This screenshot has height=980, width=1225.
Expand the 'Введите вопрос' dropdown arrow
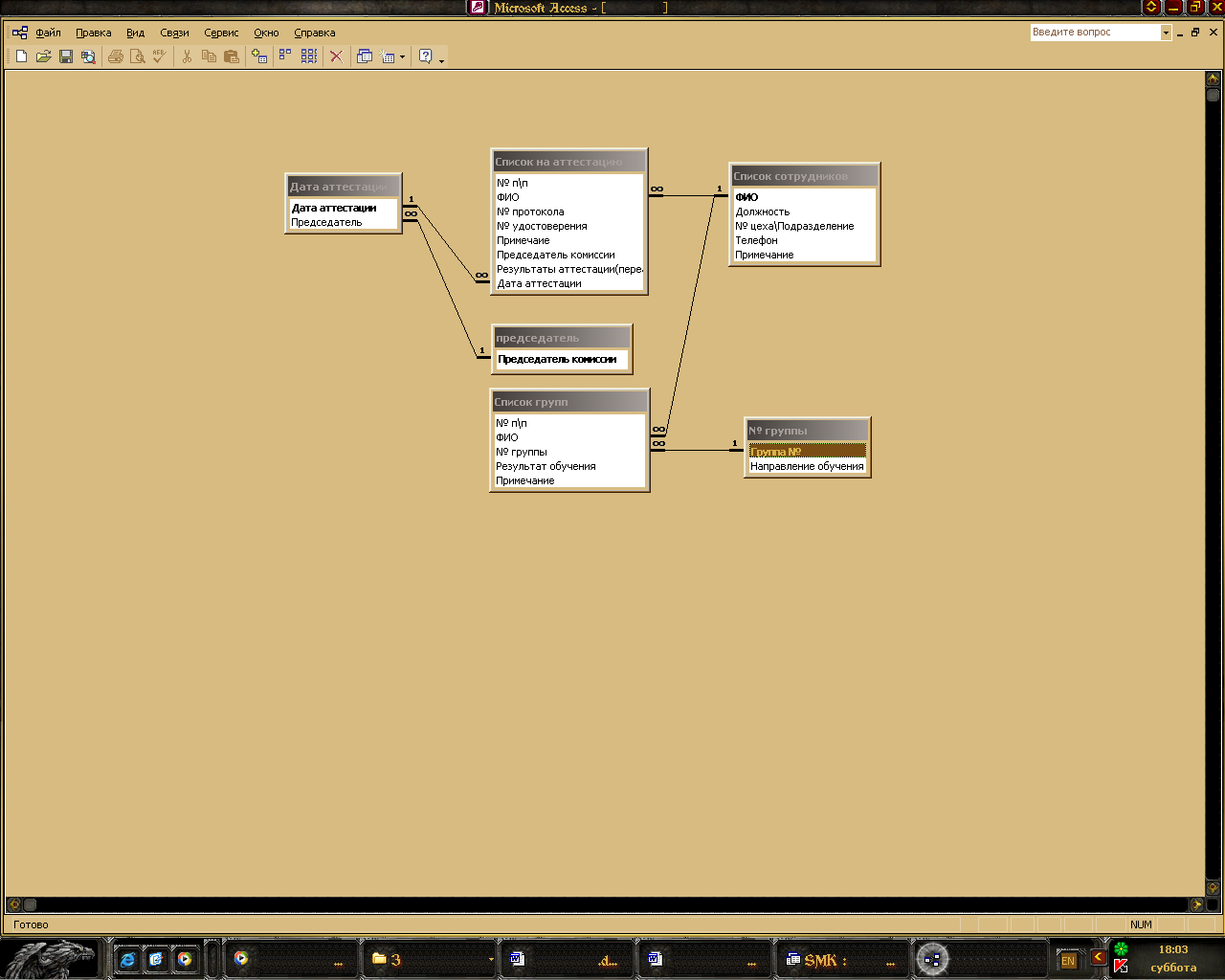(1166, 33)
